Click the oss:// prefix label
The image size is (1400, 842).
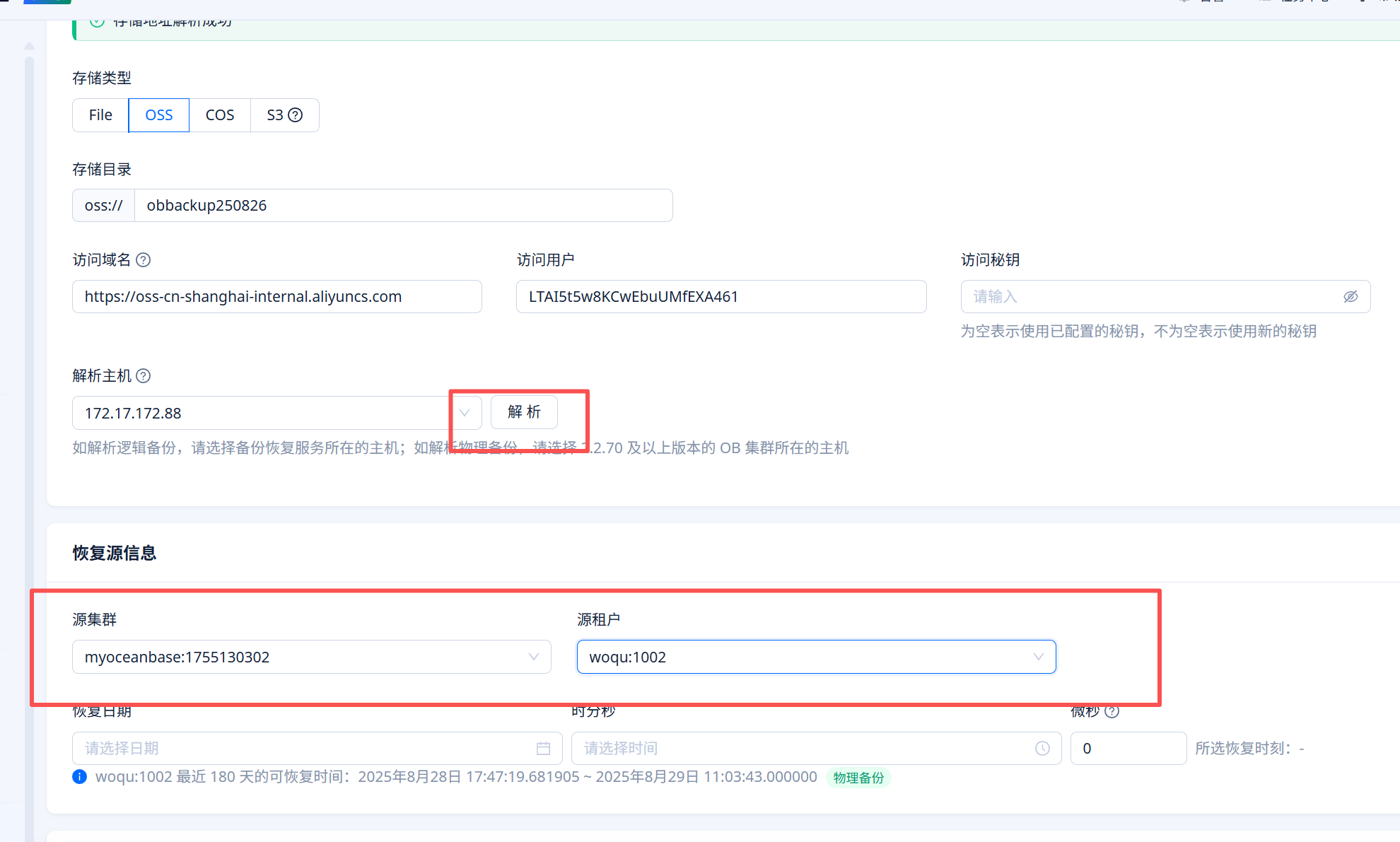[x=104, y=206]
